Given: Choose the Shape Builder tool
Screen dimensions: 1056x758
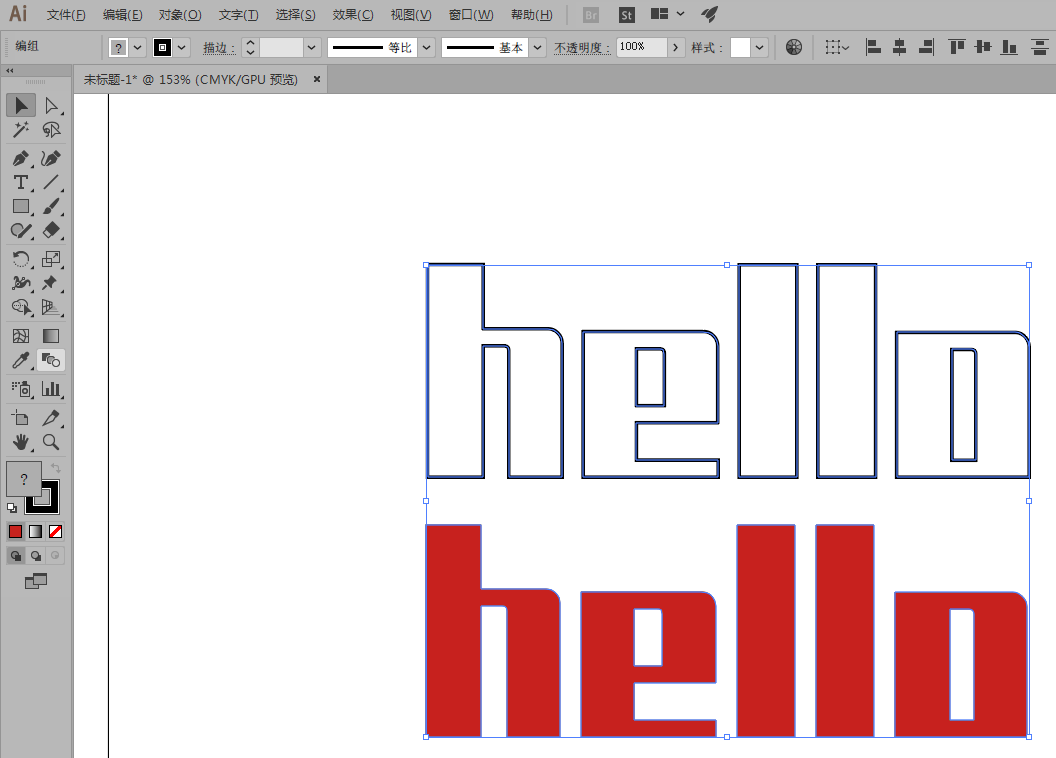Looking at the screenshot, I should click(x=21, y=308).
